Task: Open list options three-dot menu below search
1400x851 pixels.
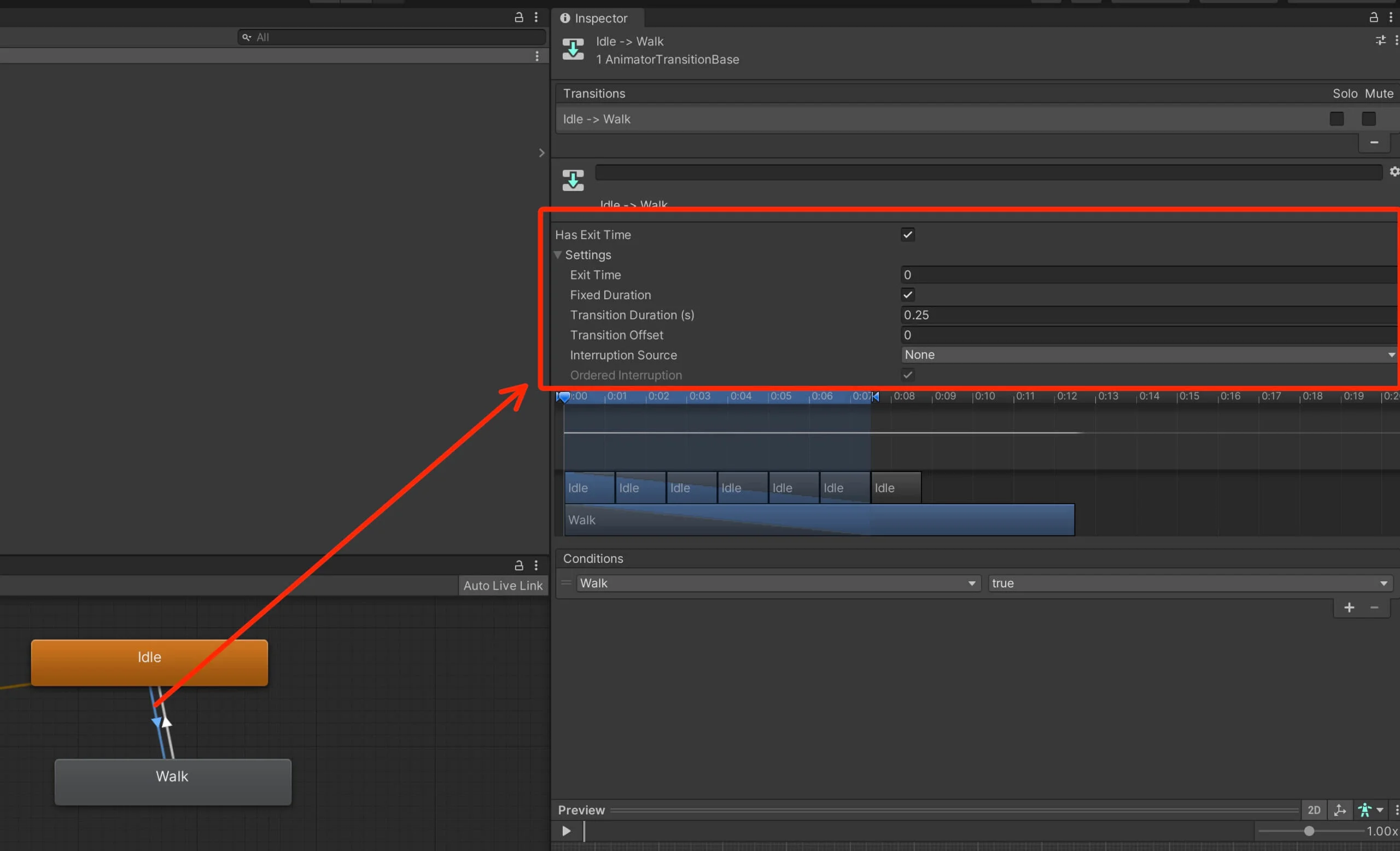Action: [537, 56]
